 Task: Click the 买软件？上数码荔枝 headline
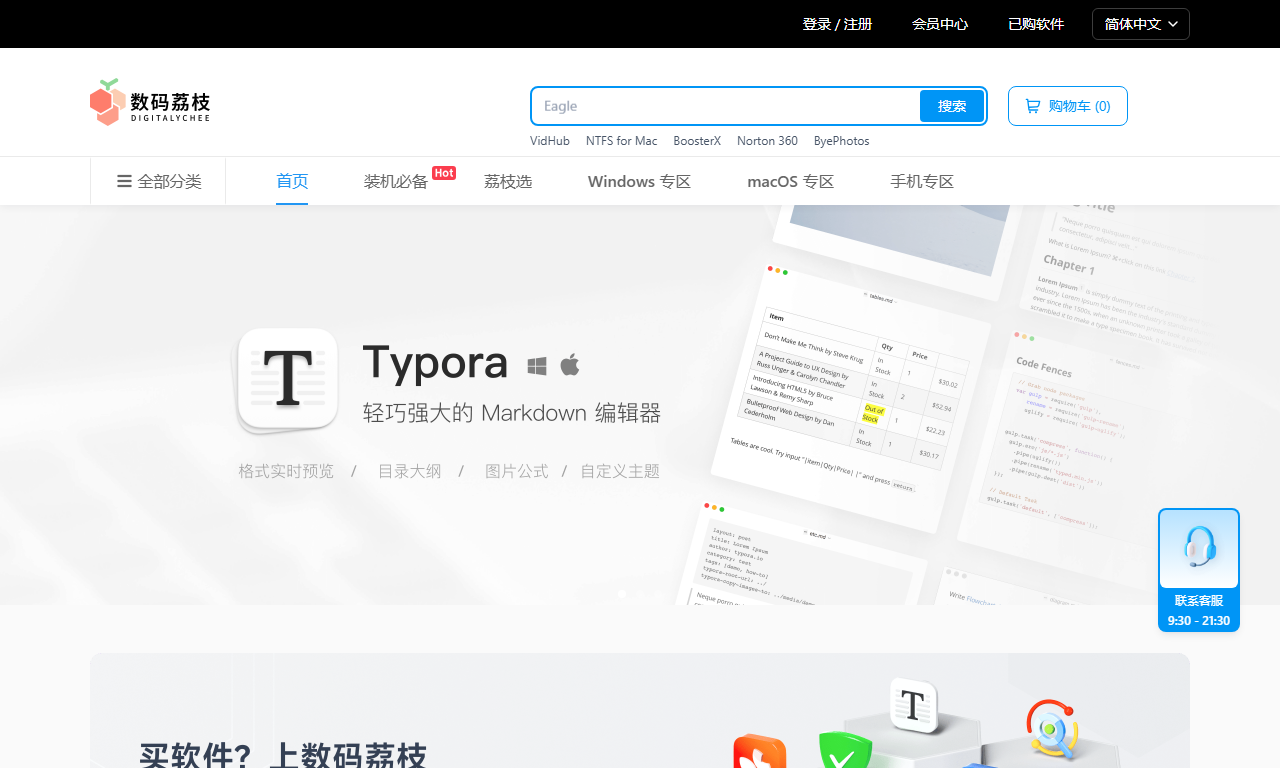[283, 754]
